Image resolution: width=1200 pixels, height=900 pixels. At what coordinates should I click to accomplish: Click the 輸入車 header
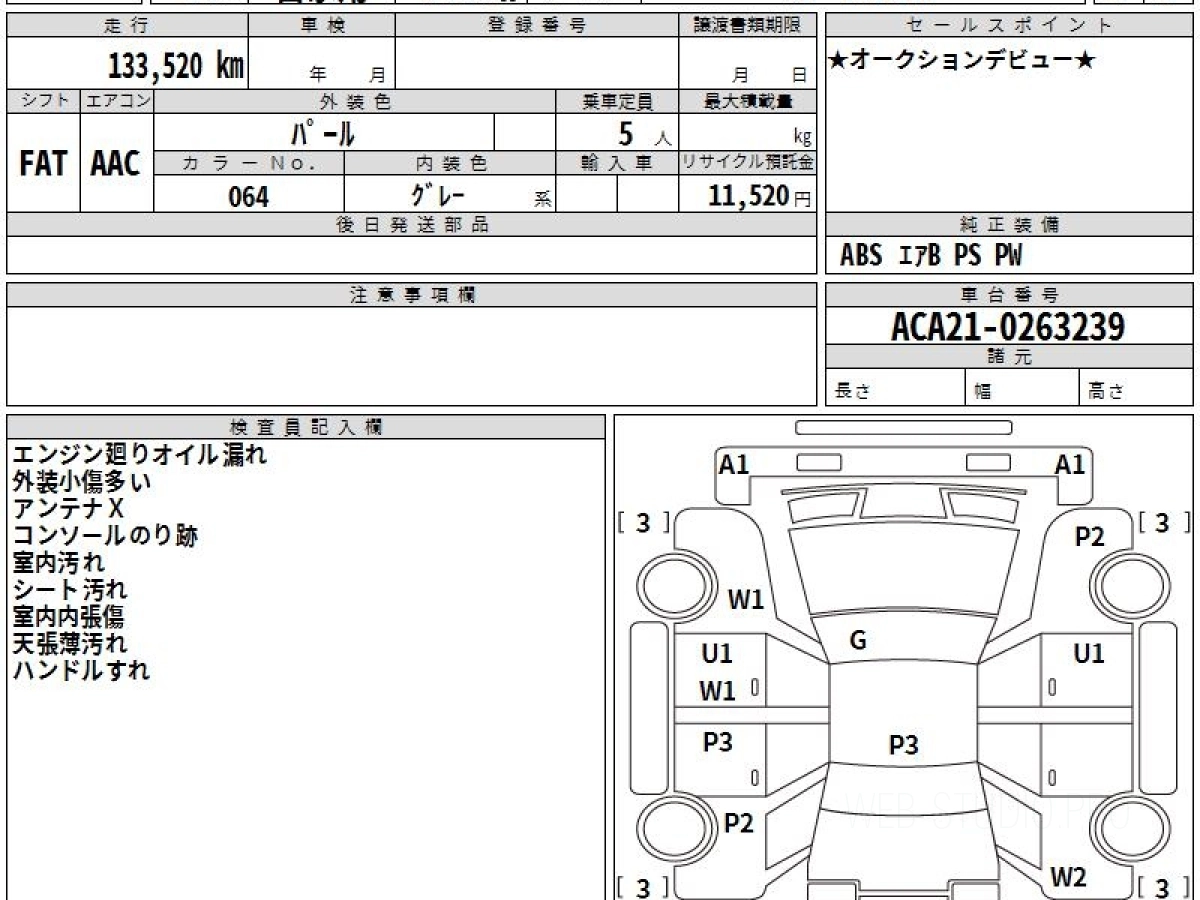pos(617,163)
